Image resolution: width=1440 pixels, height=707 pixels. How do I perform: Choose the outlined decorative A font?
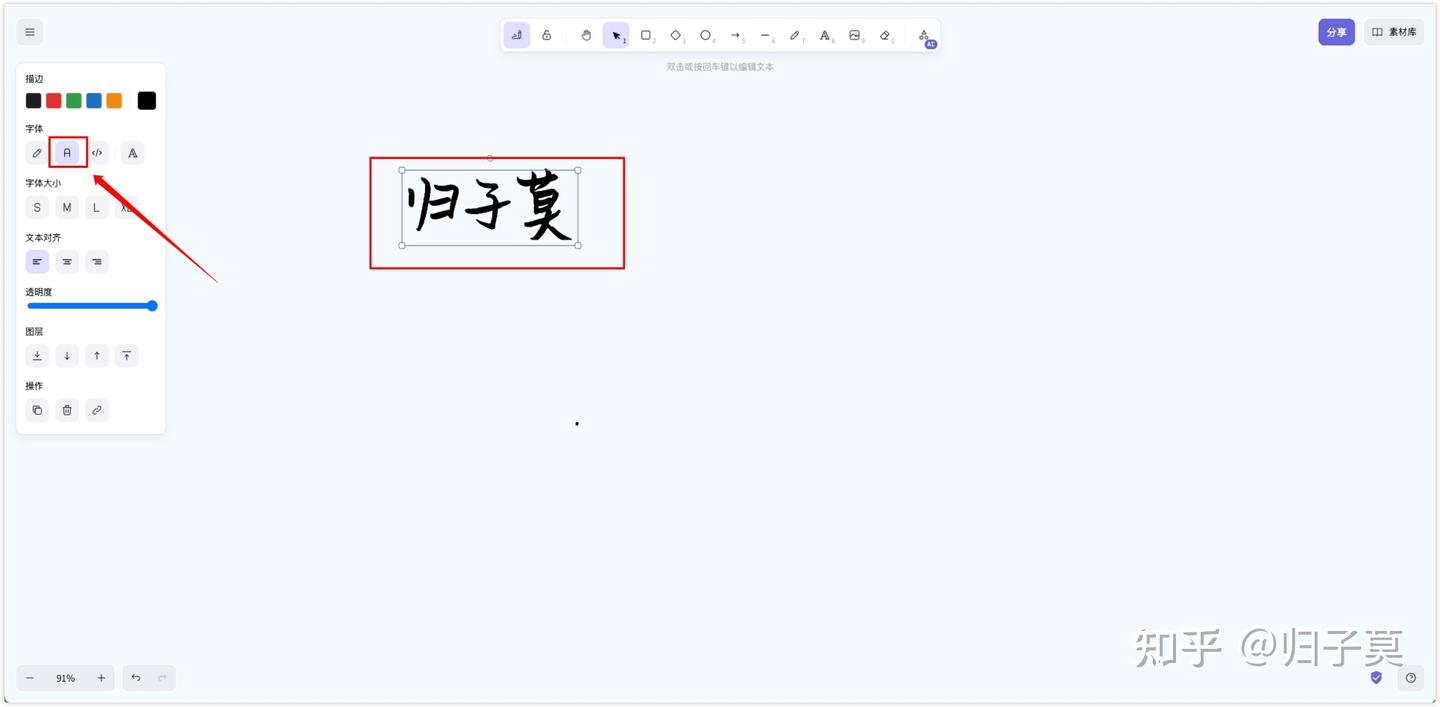click(x=132, y=153)
